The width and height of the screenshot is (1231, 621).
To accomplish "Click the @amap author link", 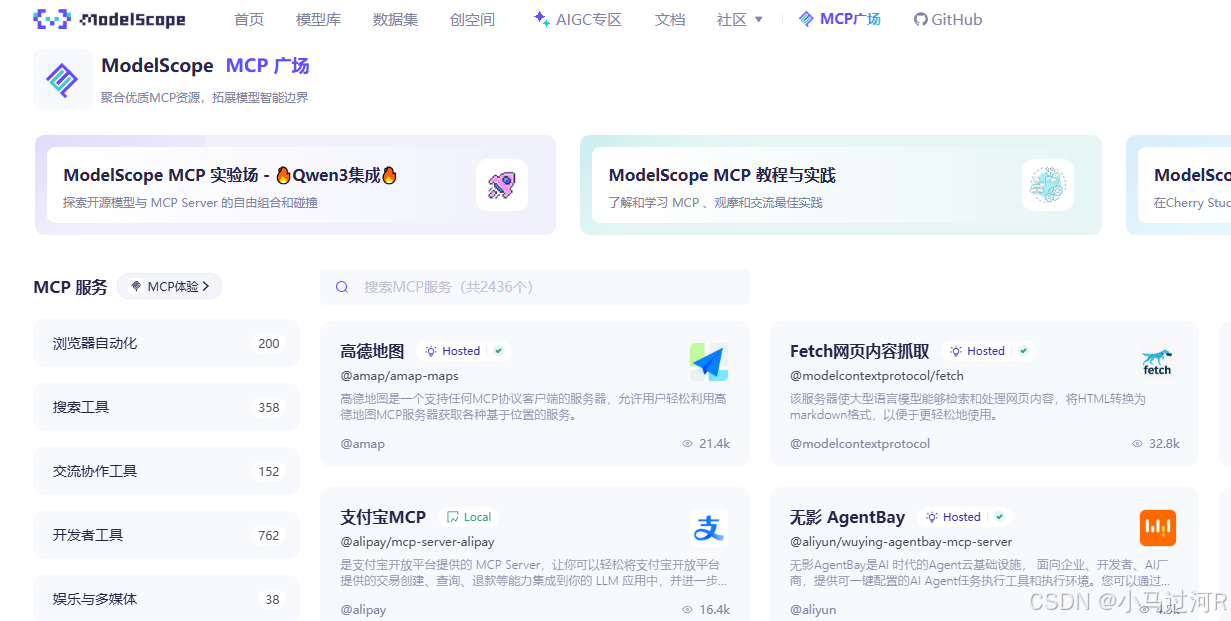I will 362,443.
